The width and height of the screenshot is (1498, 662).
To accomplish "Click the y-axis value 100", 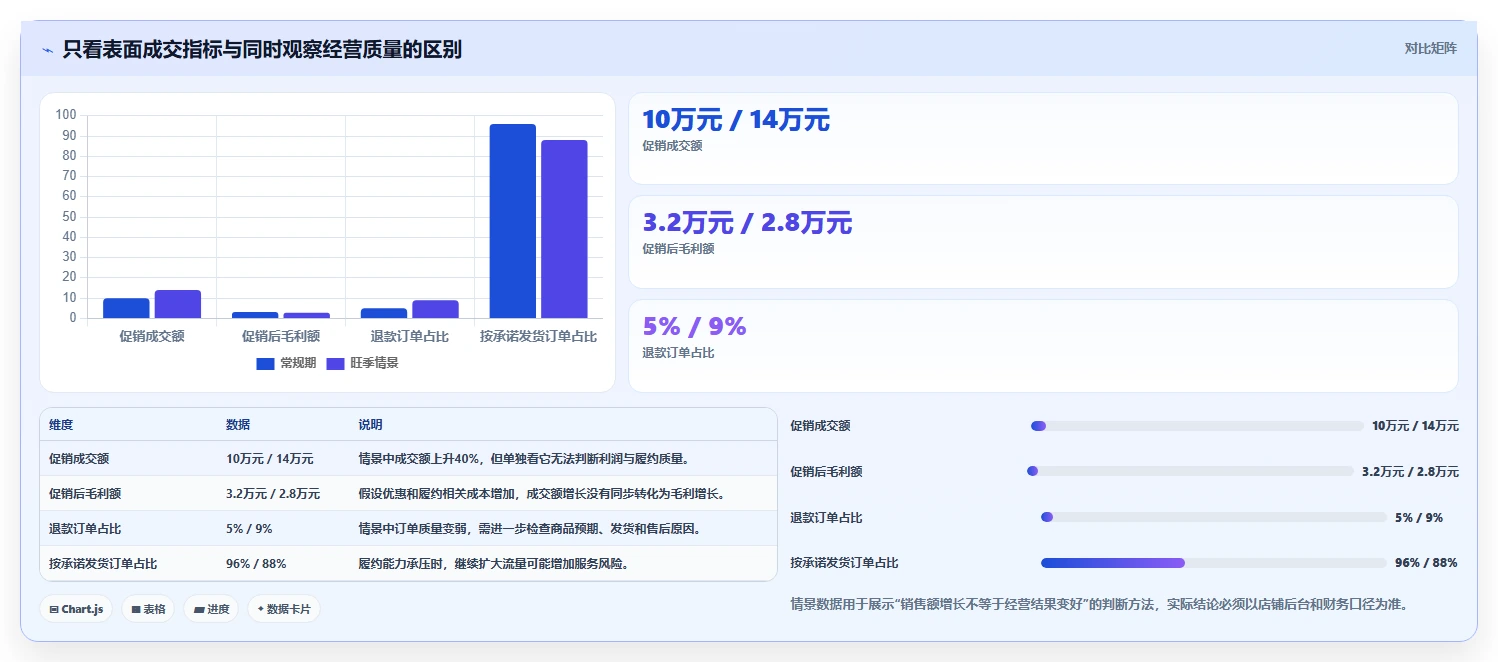I will (x=67, y=115).
